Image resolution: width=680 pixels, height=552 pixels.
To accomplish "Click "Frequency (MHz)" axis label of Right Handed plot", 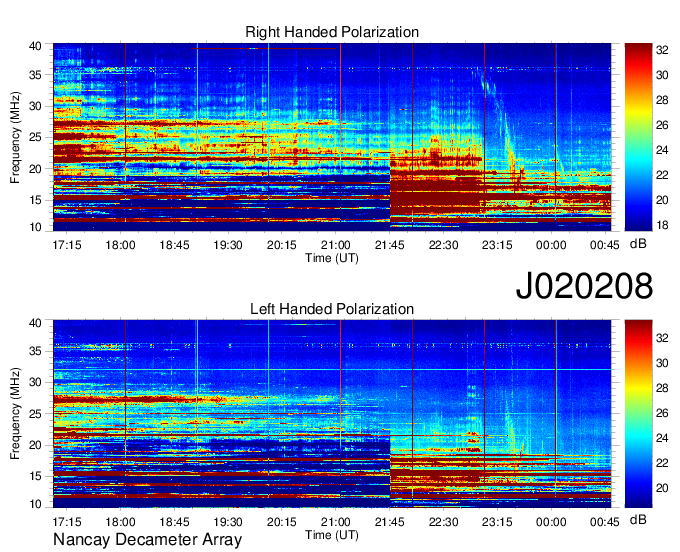I will point(15,137).
